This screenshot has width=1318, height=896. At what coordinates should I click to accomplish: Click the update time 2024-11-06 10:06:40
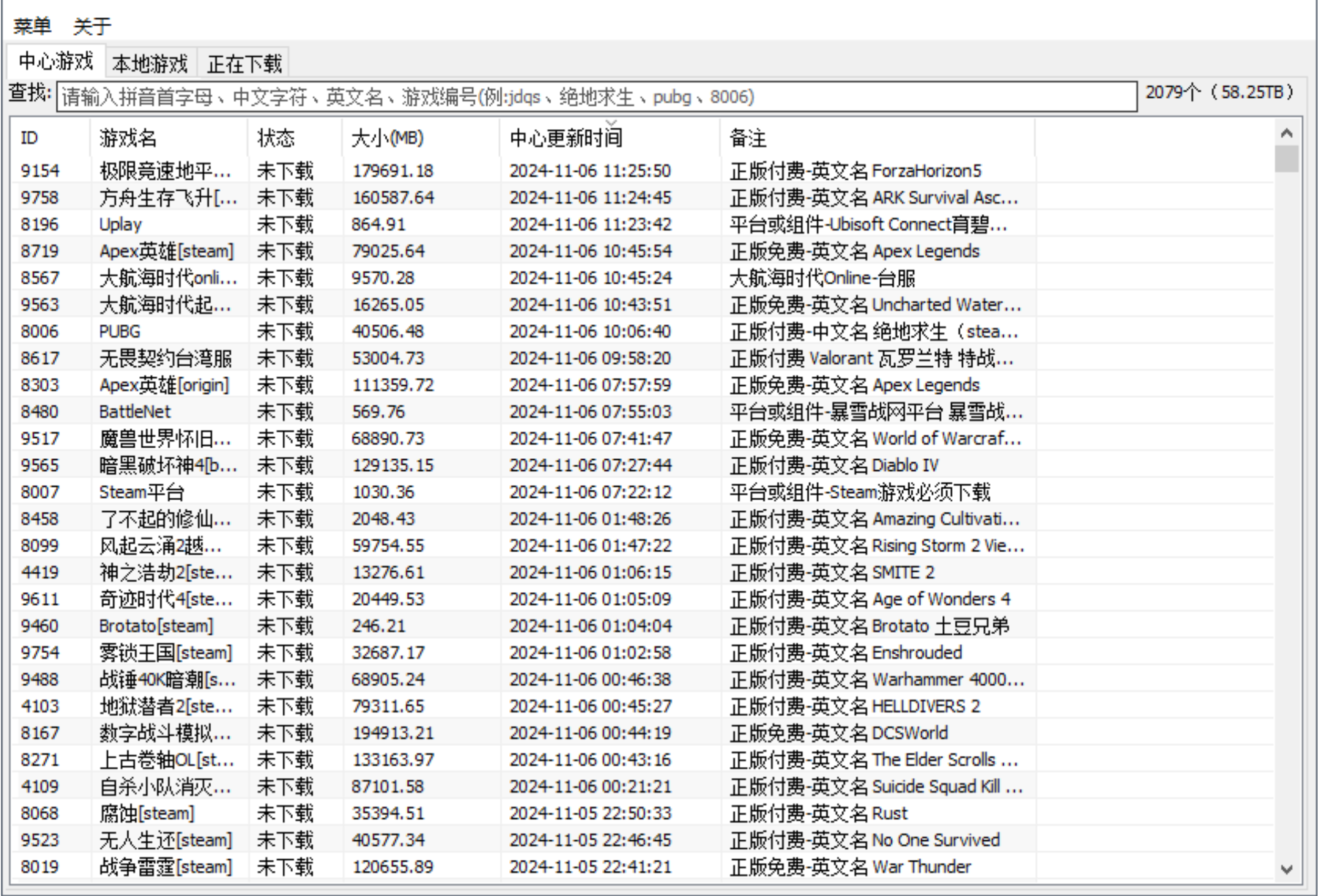[590, 331]
